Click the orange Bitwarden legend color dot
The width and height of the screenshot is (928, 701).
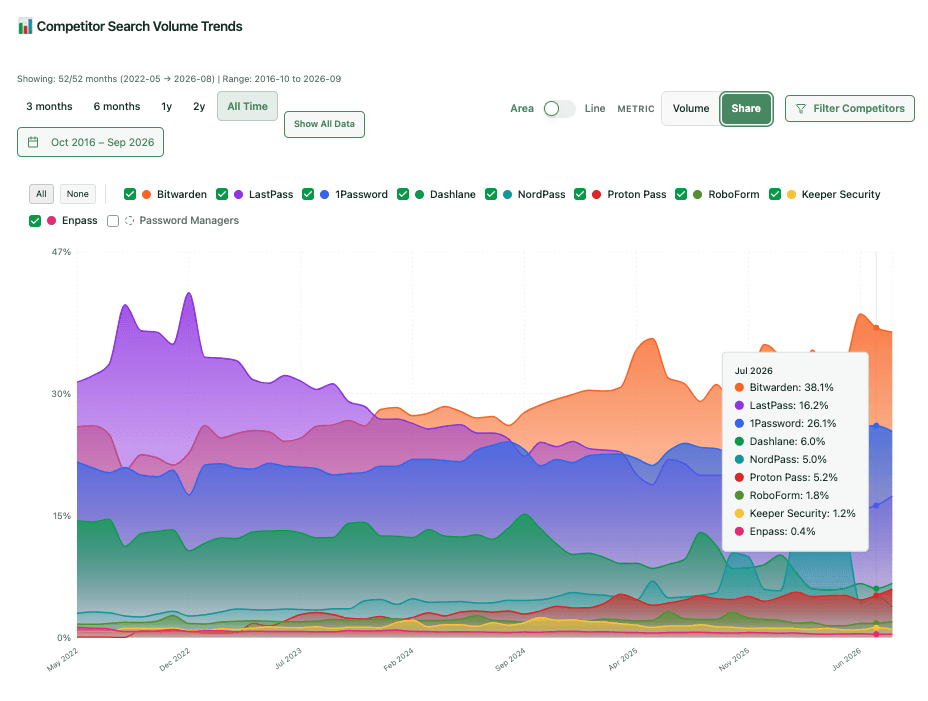(x=146, y=194)
